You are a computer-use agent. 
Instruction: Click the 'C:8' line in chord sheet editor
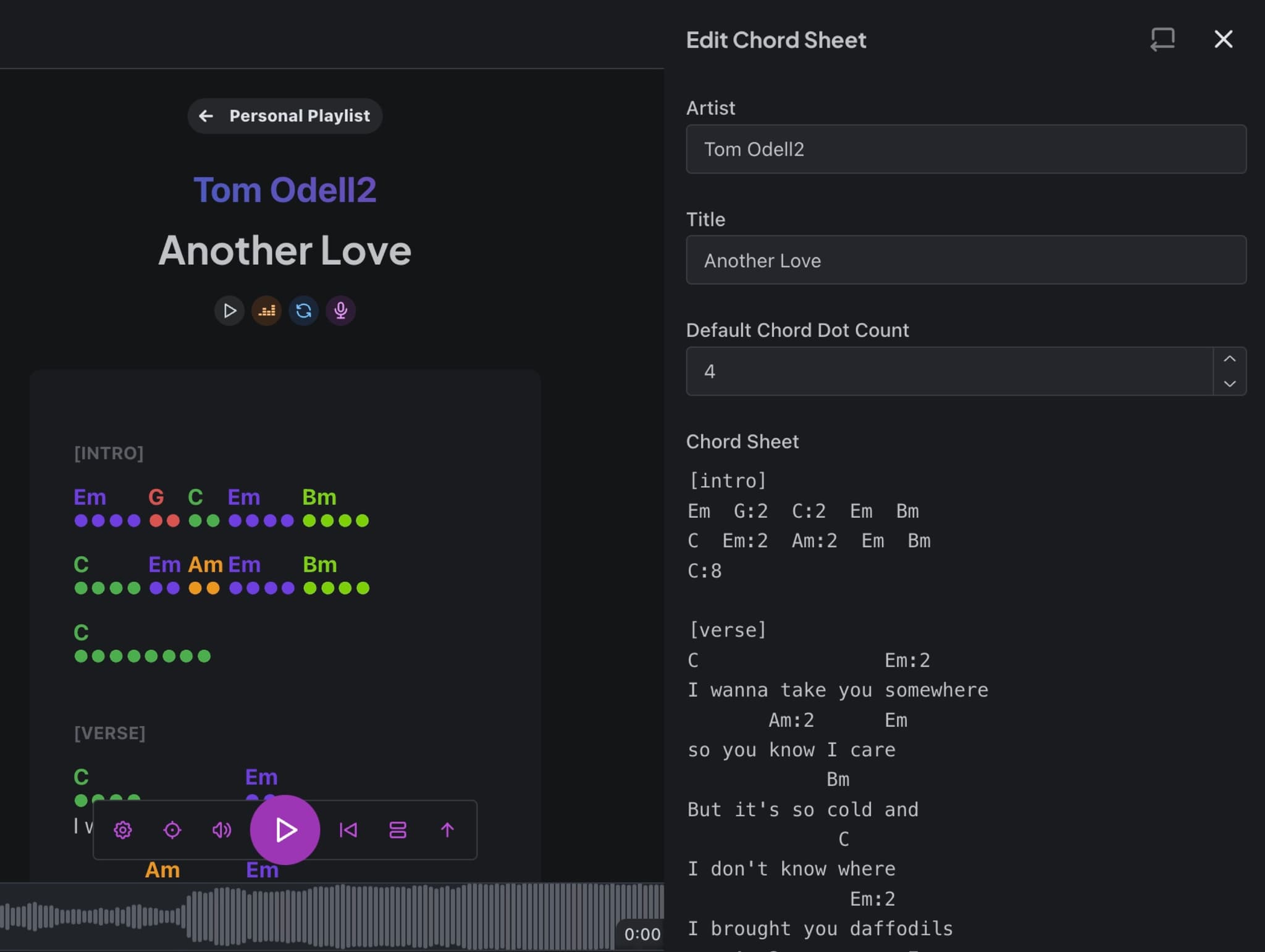click(705, 570)
